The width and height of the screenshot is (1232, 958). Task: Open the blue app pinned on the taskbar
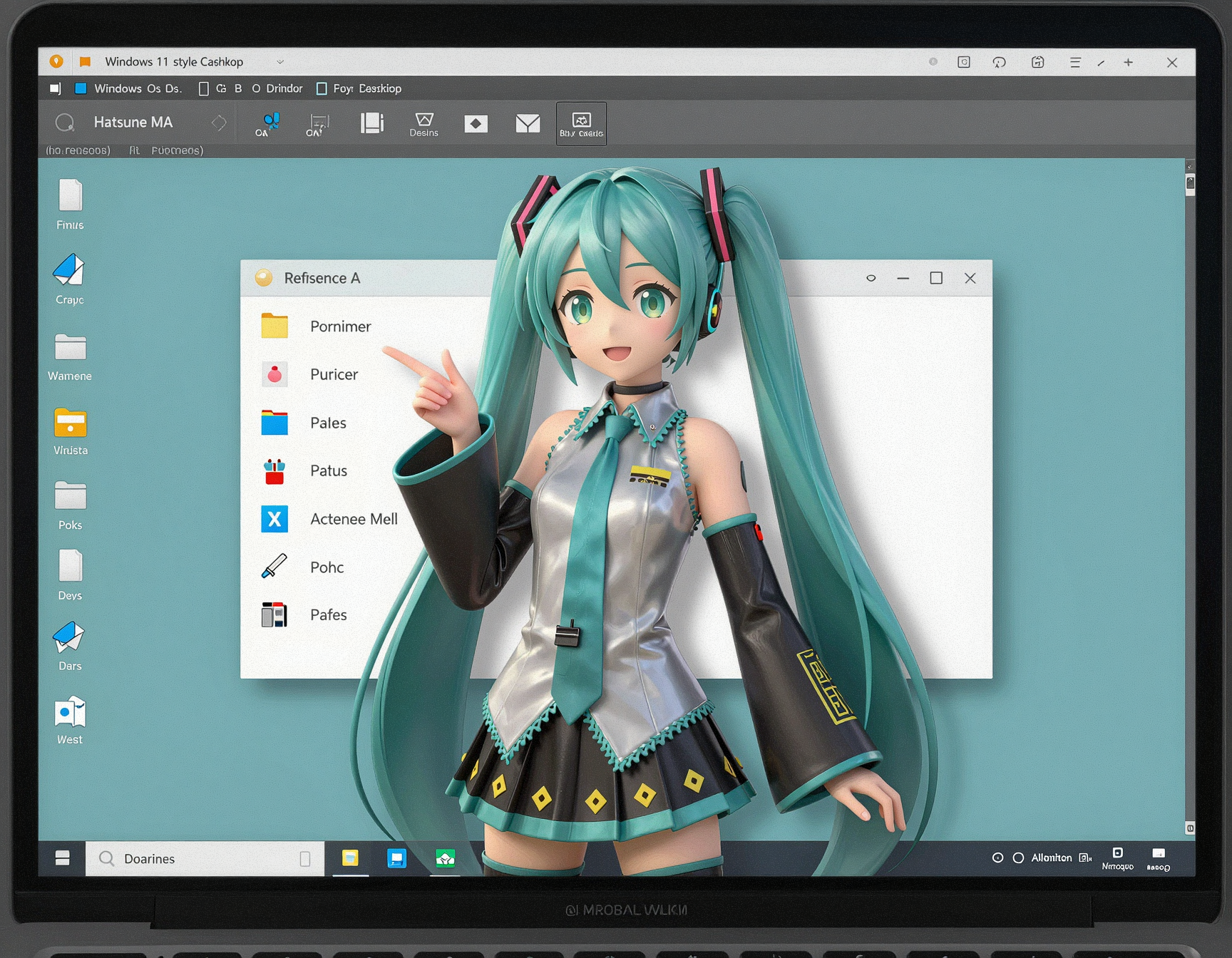pos(396,858)
